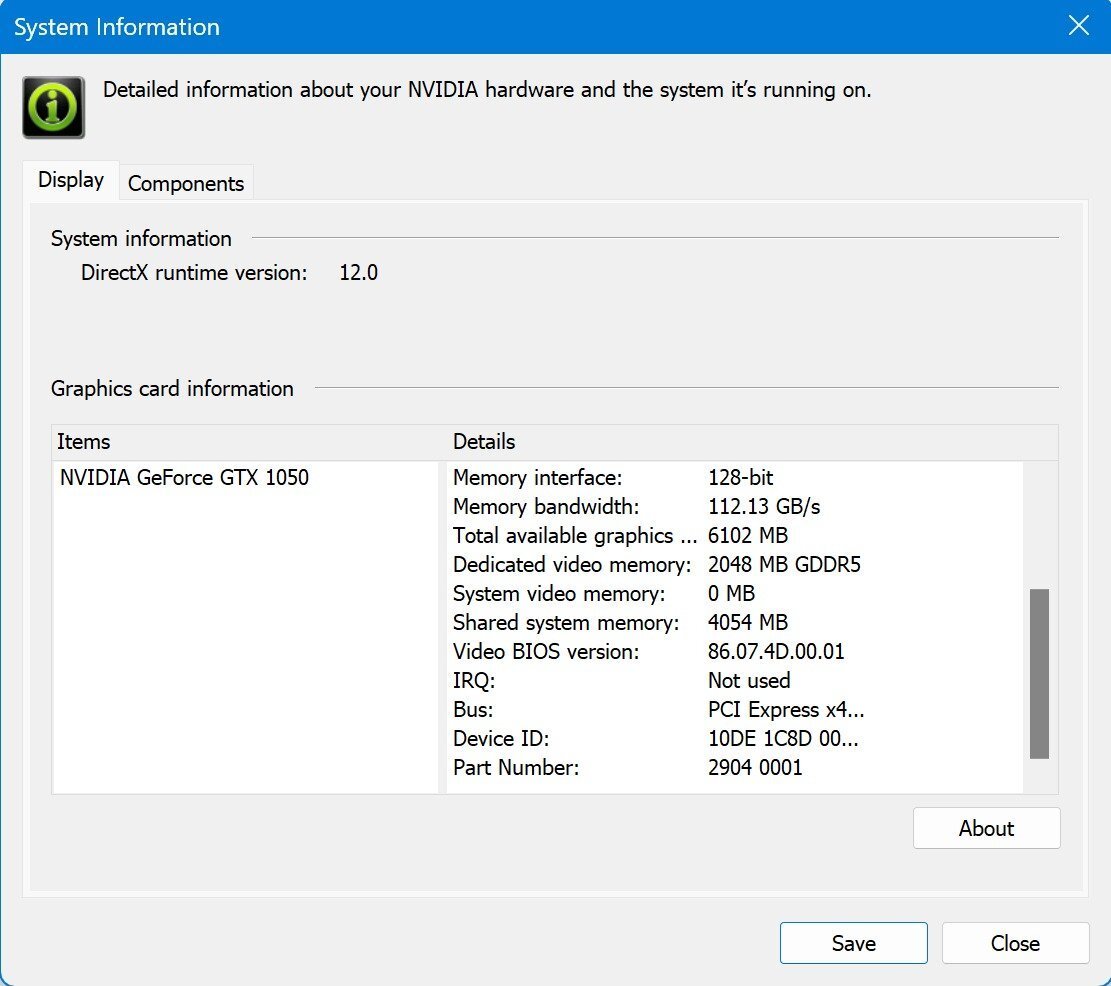The width and height of the screenshot is (1111, 986).
Task: Click the 112.13 GB/s bandwidth value
Action: tap(764, 506)
